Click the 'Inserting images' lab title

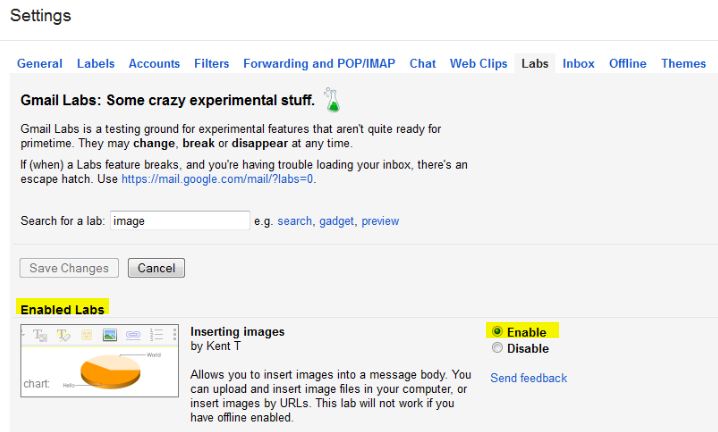pyautogui.click(x=237, y=332)
